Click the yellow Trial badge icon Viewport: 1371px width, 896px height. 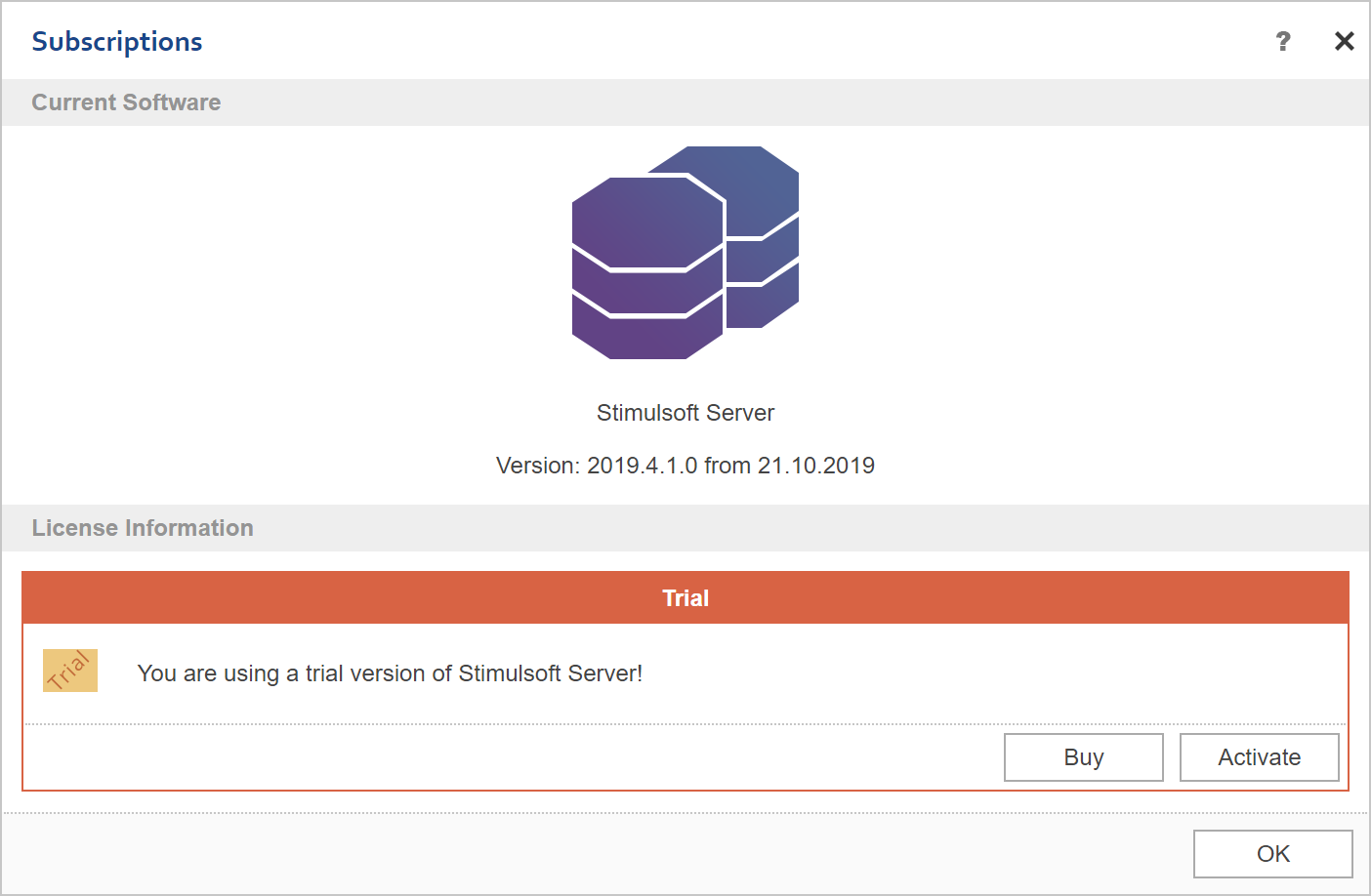[x=70, y=671]
